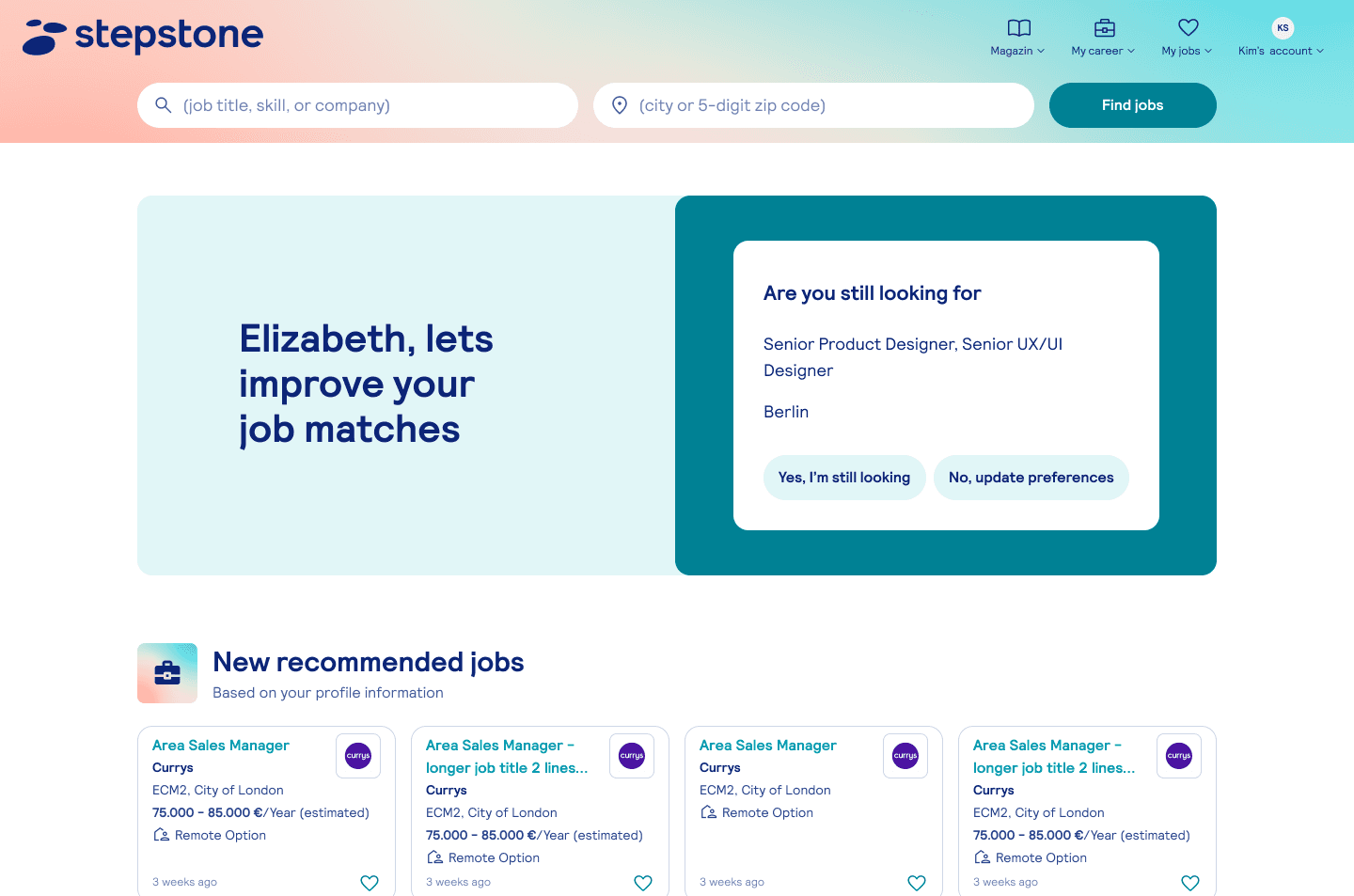1354x896 pixels.
Task: Open the My career menu
Action: coord(1102,51)
